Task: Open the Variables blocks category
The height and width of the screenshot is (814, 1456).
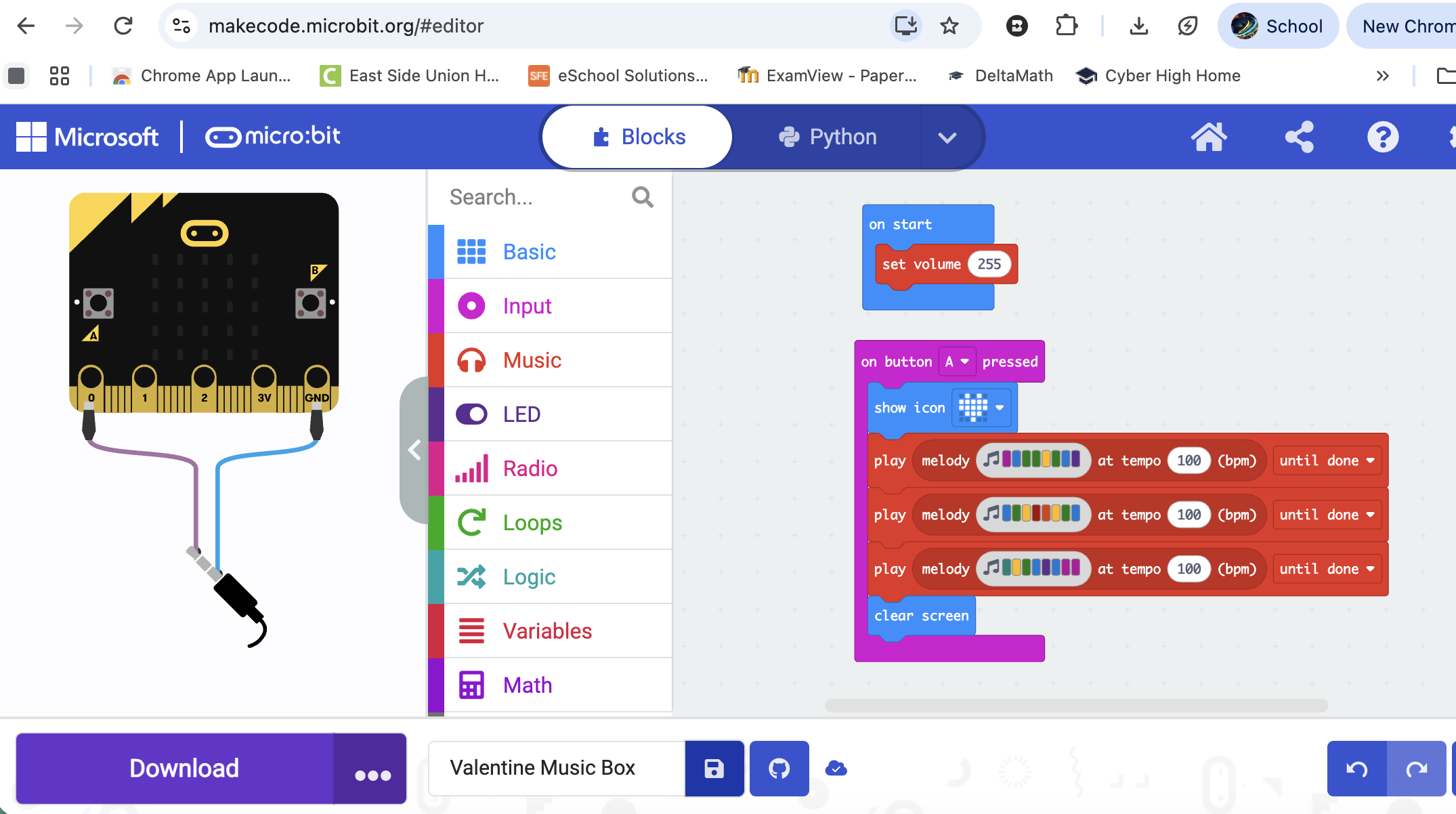Action: point(550,631)
